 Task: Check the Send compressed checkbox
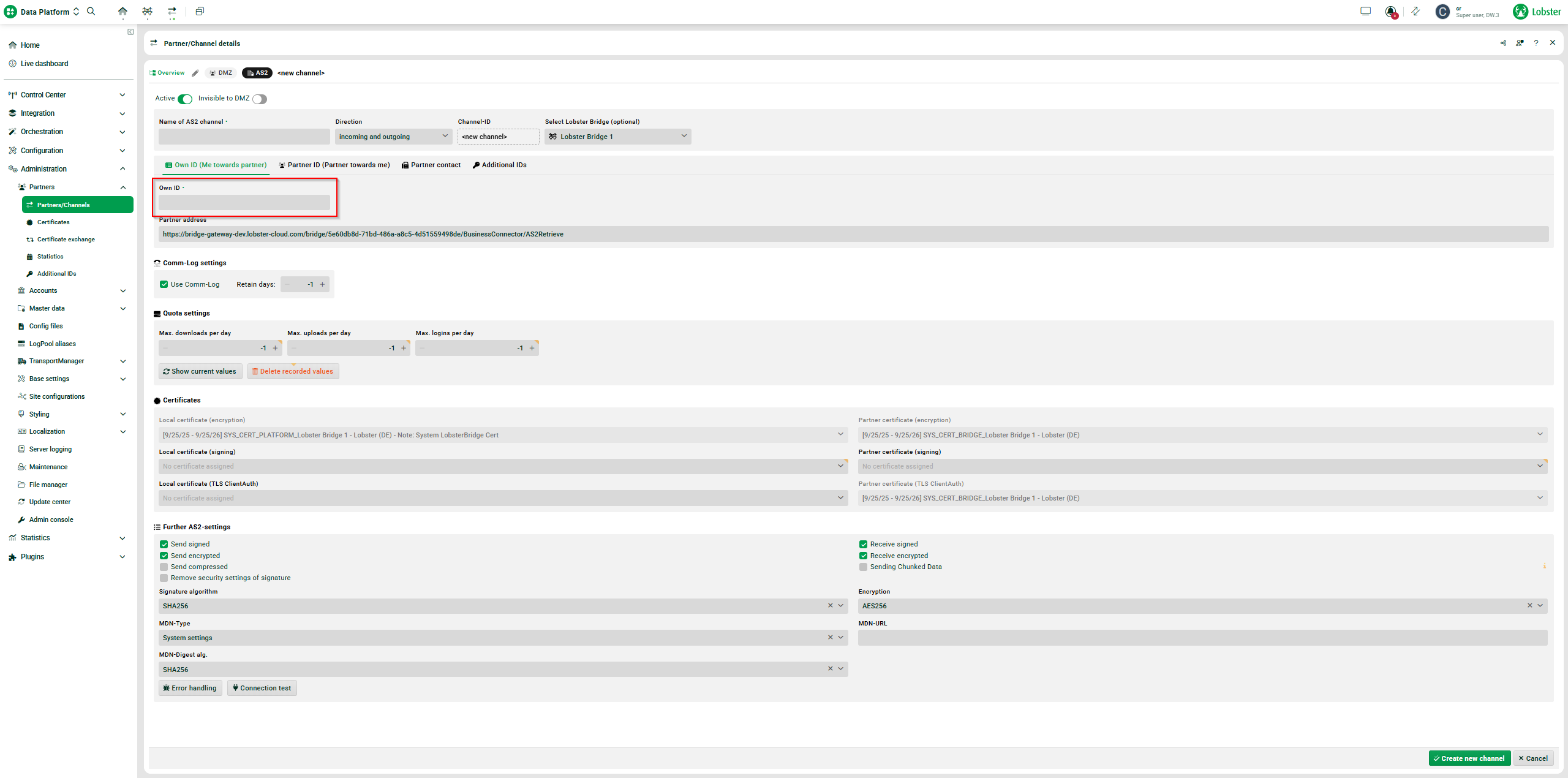pos(164,567)
